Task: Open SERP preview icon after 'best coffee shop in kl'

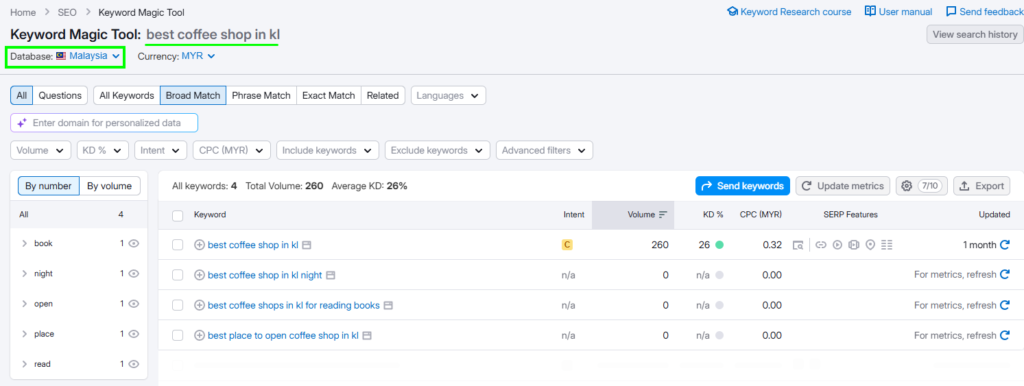Action: click(x=306, y=245)
